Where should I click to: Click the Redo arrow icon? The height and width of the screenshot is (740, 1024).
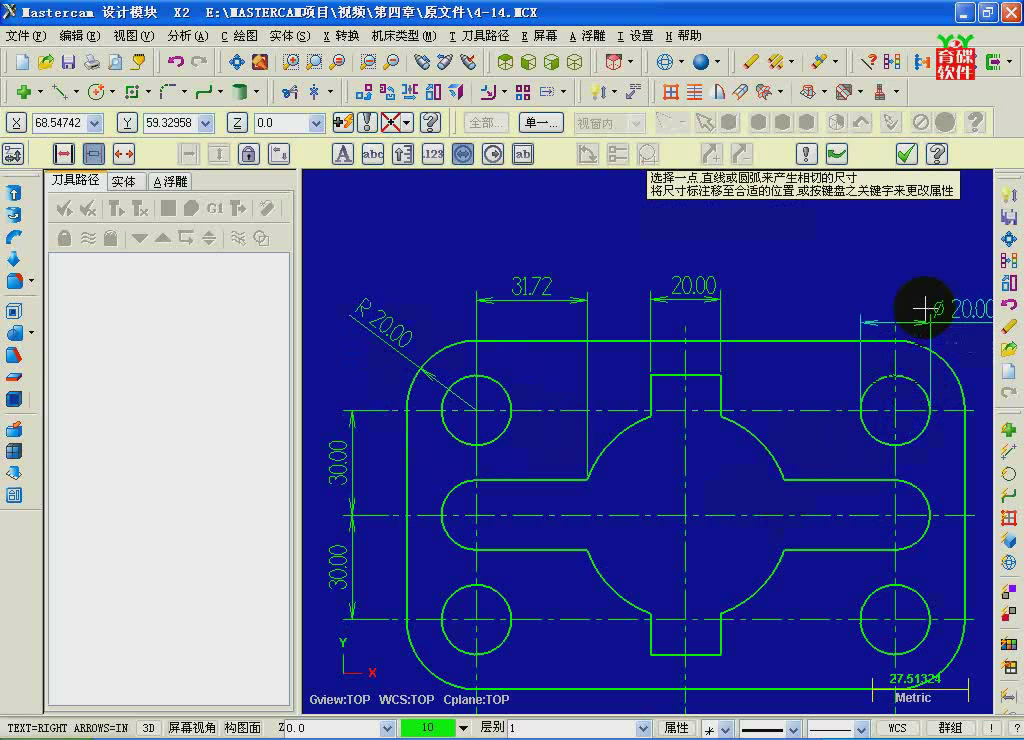pyautogui.click(x=199, y=62)
